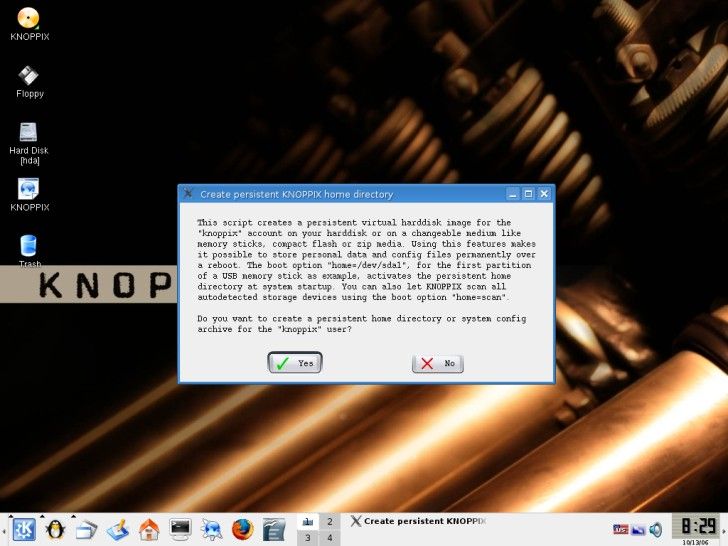The image size is (728, 546).
Task: Minimize the Create persistent KNOPPIX dialog
Action: [512, 194]
